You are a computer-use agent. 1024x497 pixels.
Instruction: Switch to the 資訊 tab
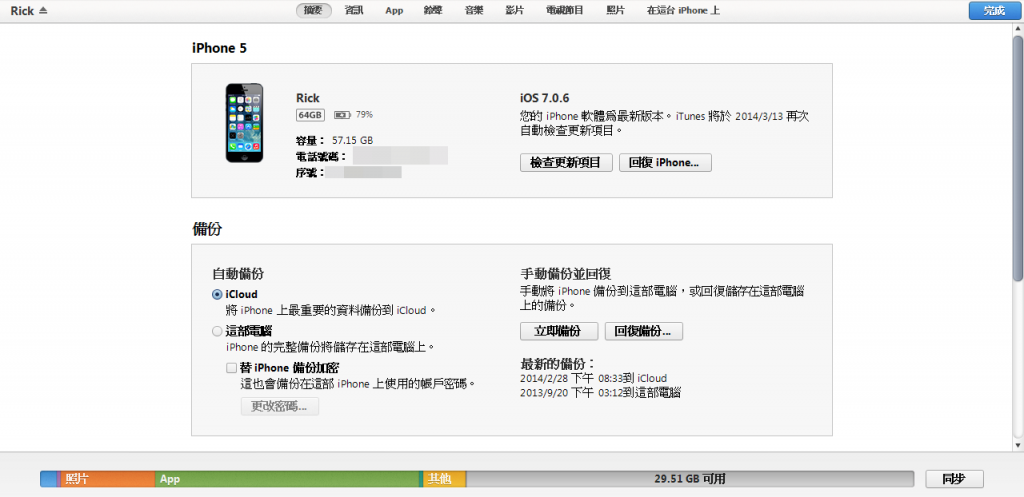[x=355, y=10]
